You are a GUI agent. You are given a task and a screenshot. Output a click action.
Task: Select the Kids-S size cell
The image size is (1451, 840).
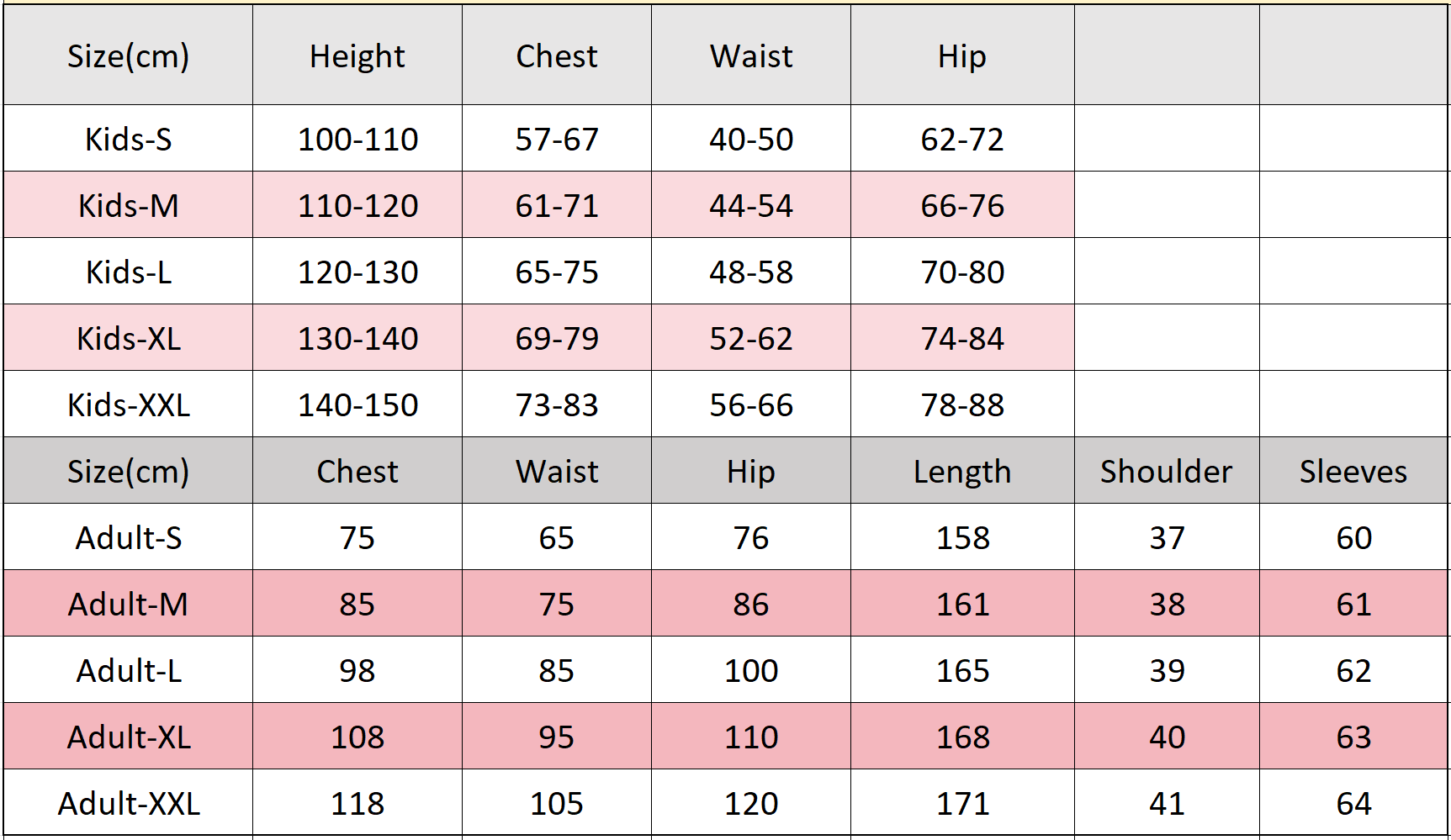128,139
